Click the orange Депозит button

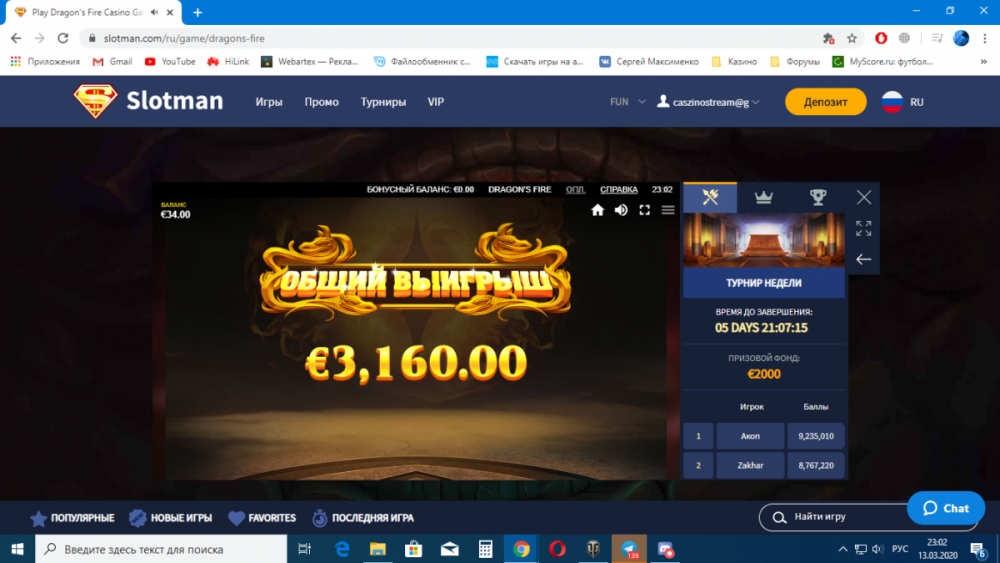(x=825, y=102)
